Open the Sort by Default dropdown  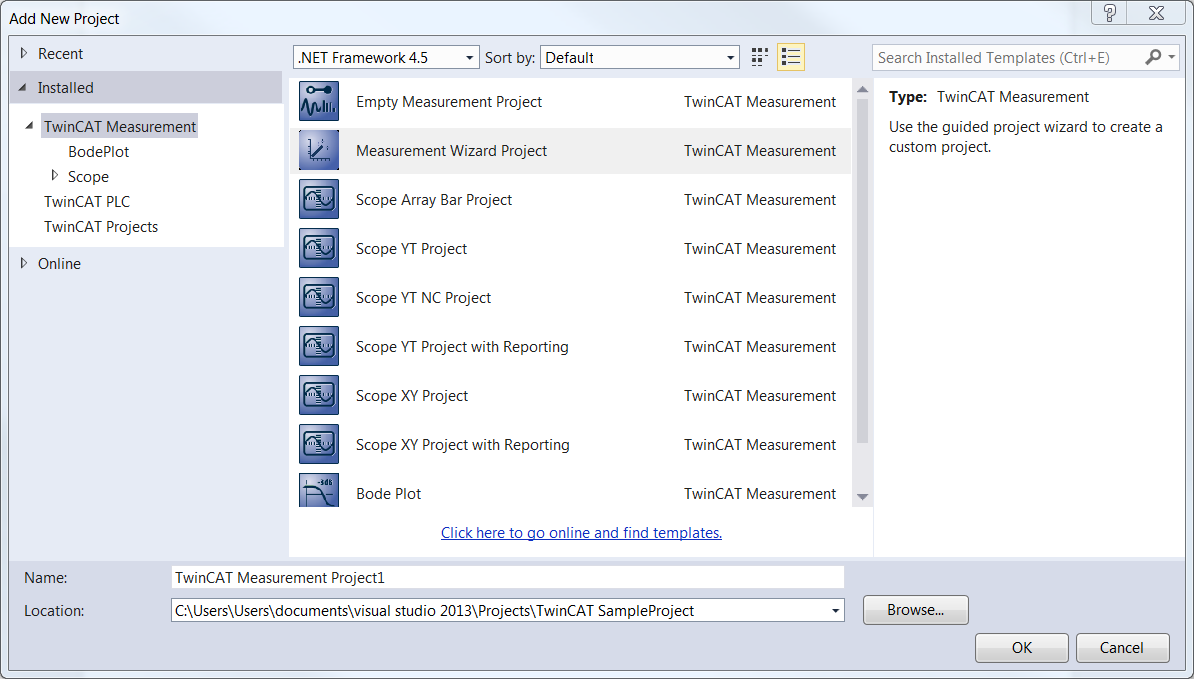(x=640, y=57)
